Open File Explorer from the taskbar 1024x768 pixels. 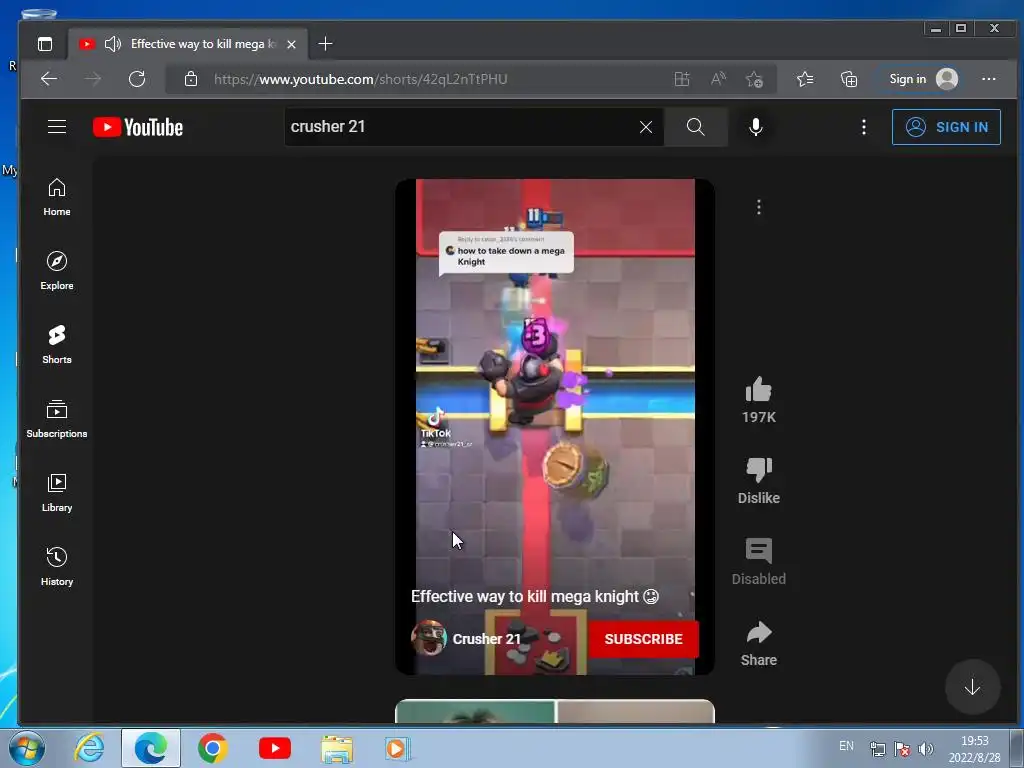(336, 748)
